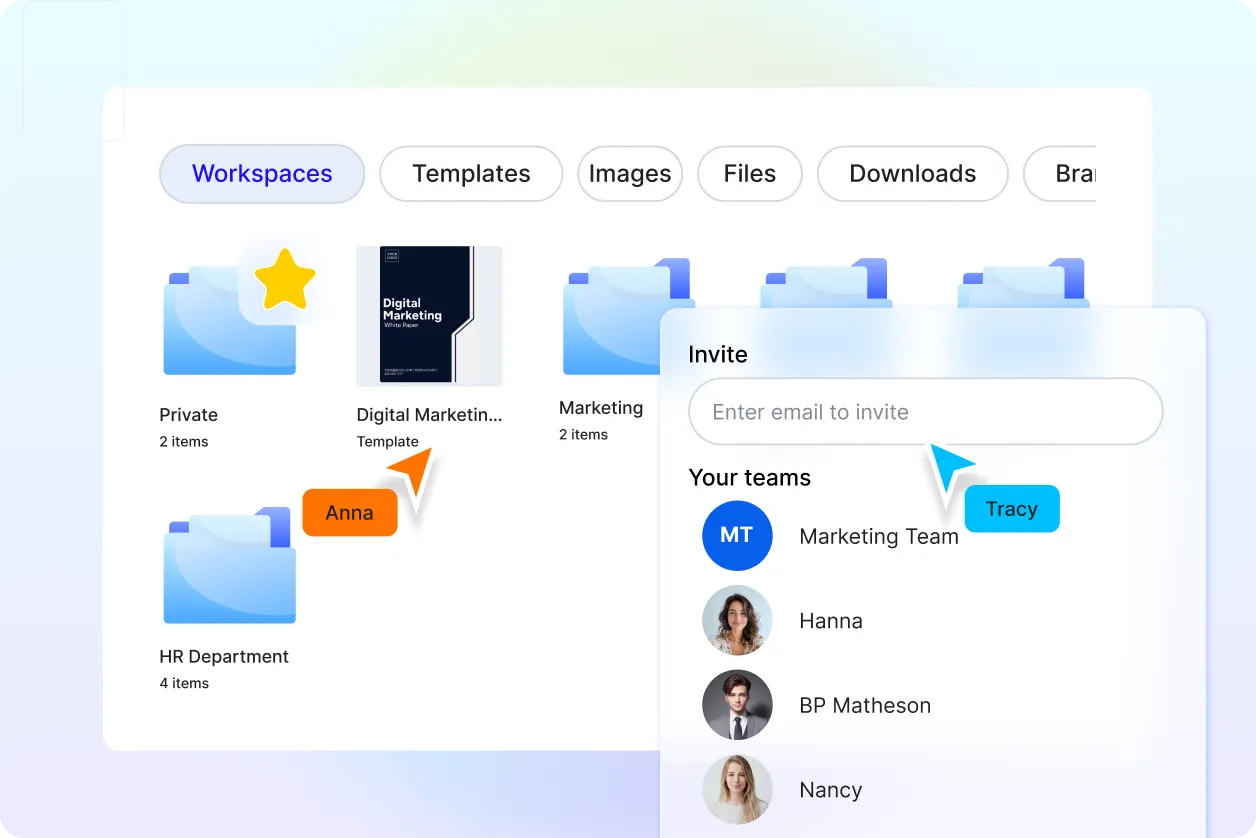Open the Downloads tab
Viewport: 1256px width, 838px height.
pyautogui.click(x=913, y=174)
